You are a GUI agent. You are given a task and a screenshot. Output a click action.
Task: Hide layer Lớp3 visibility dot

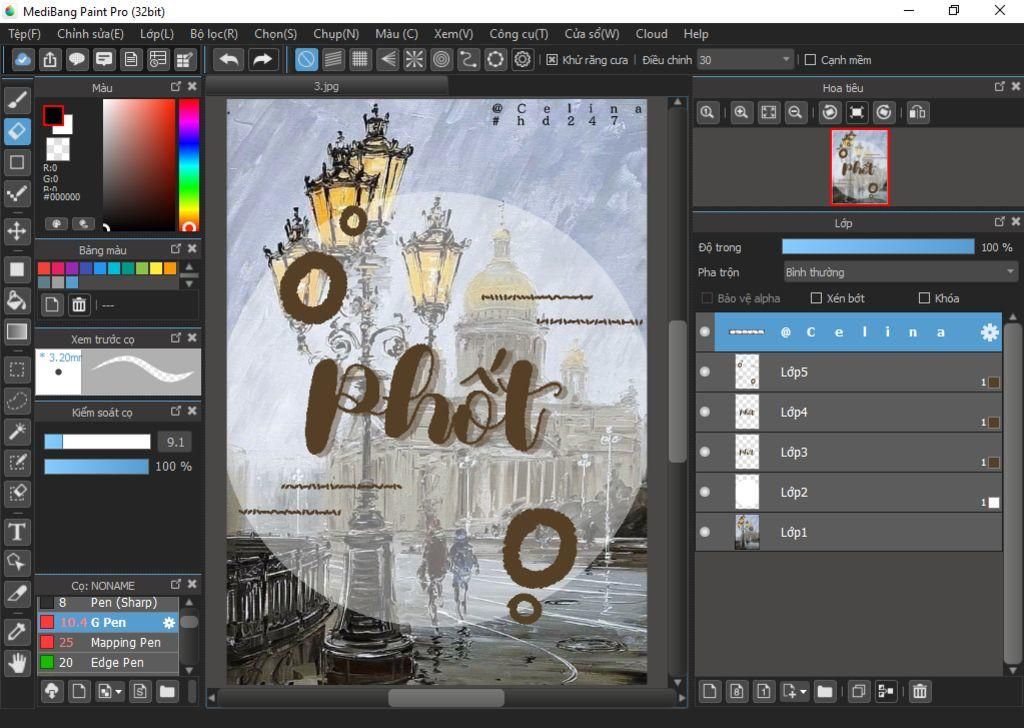(705, 452)
